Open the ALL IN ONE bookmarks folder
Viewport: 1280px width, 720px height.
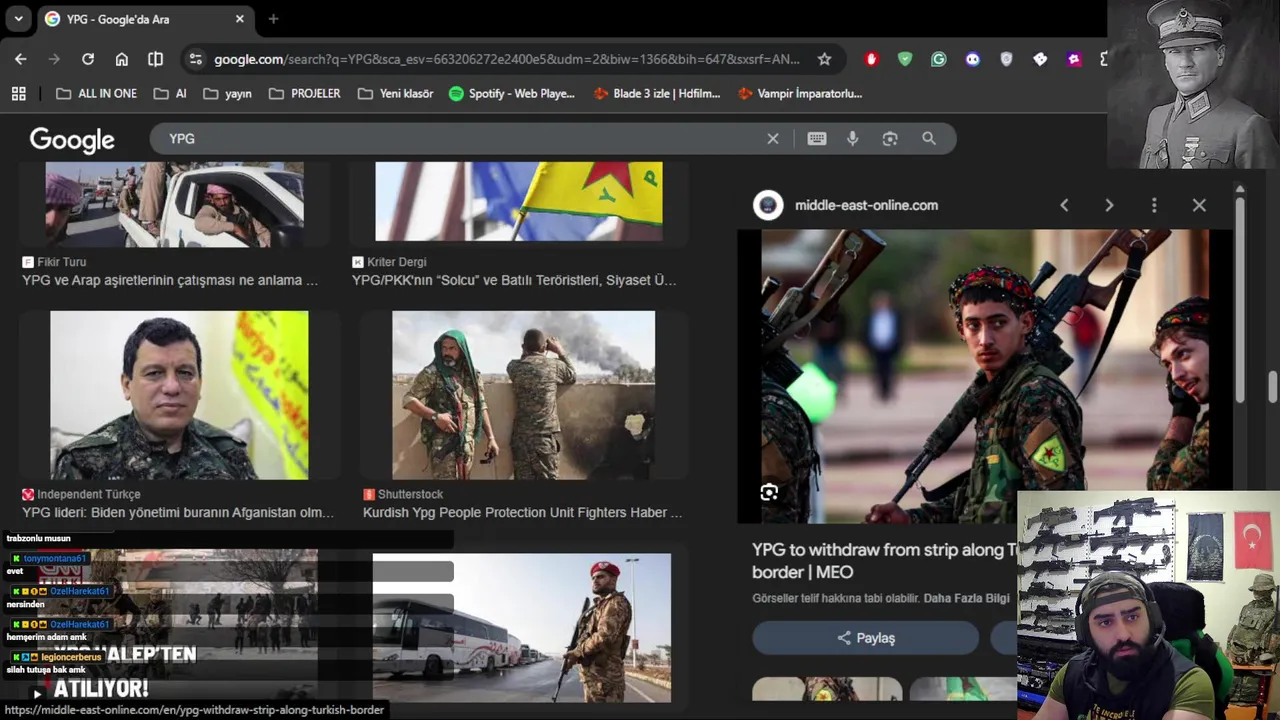click(97, 93)
